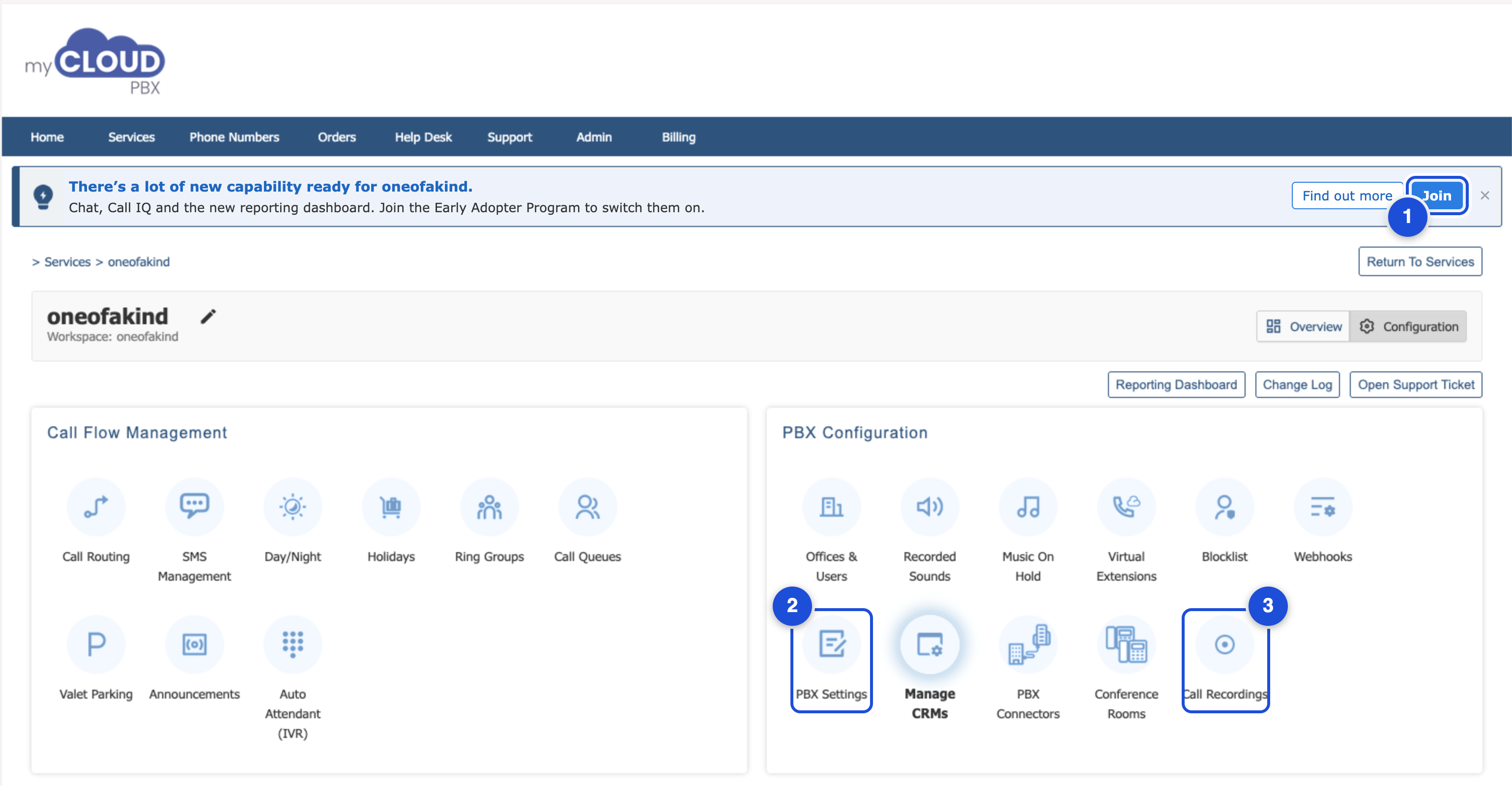Click the lightbulb icon in the banner
The width and height of the screenshot is (1512, 786).
[43, 196]
